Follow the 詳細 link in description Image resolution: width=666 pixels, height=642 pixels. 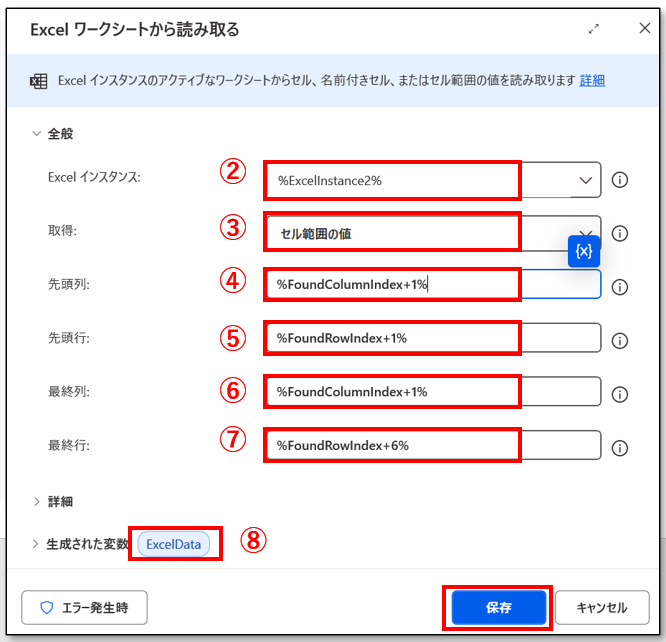(592, 80)
